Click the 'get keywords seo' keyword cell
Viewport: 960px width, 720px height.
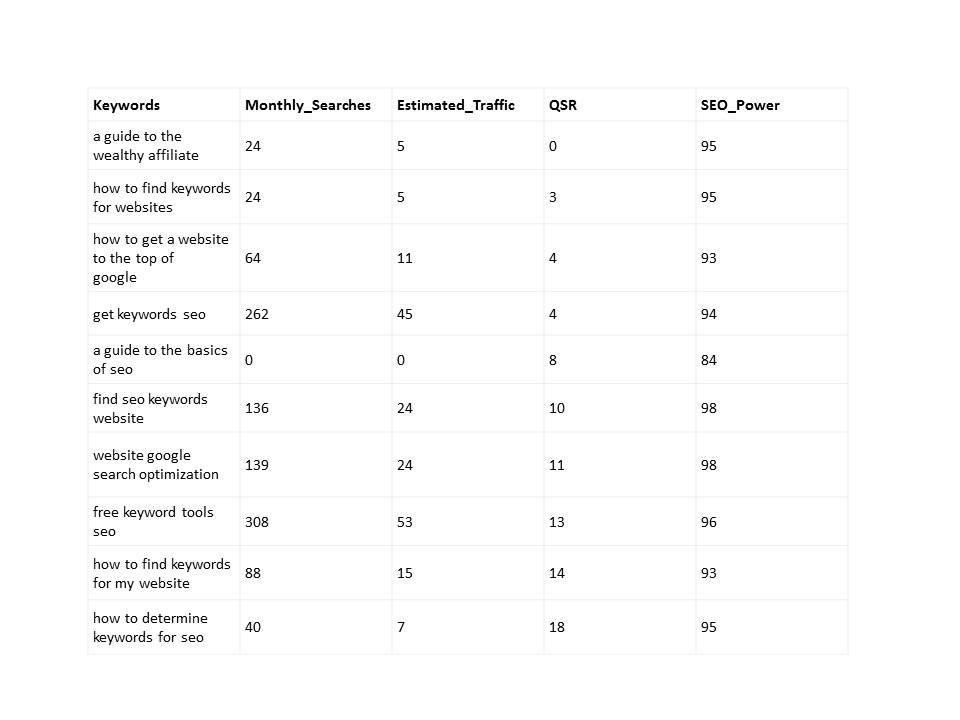(149, 314)
